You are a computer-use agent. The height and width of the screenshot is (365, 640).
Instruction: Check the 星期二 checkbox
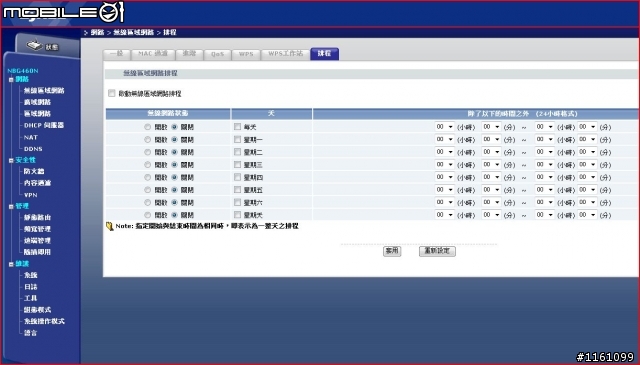click(238, 152)
